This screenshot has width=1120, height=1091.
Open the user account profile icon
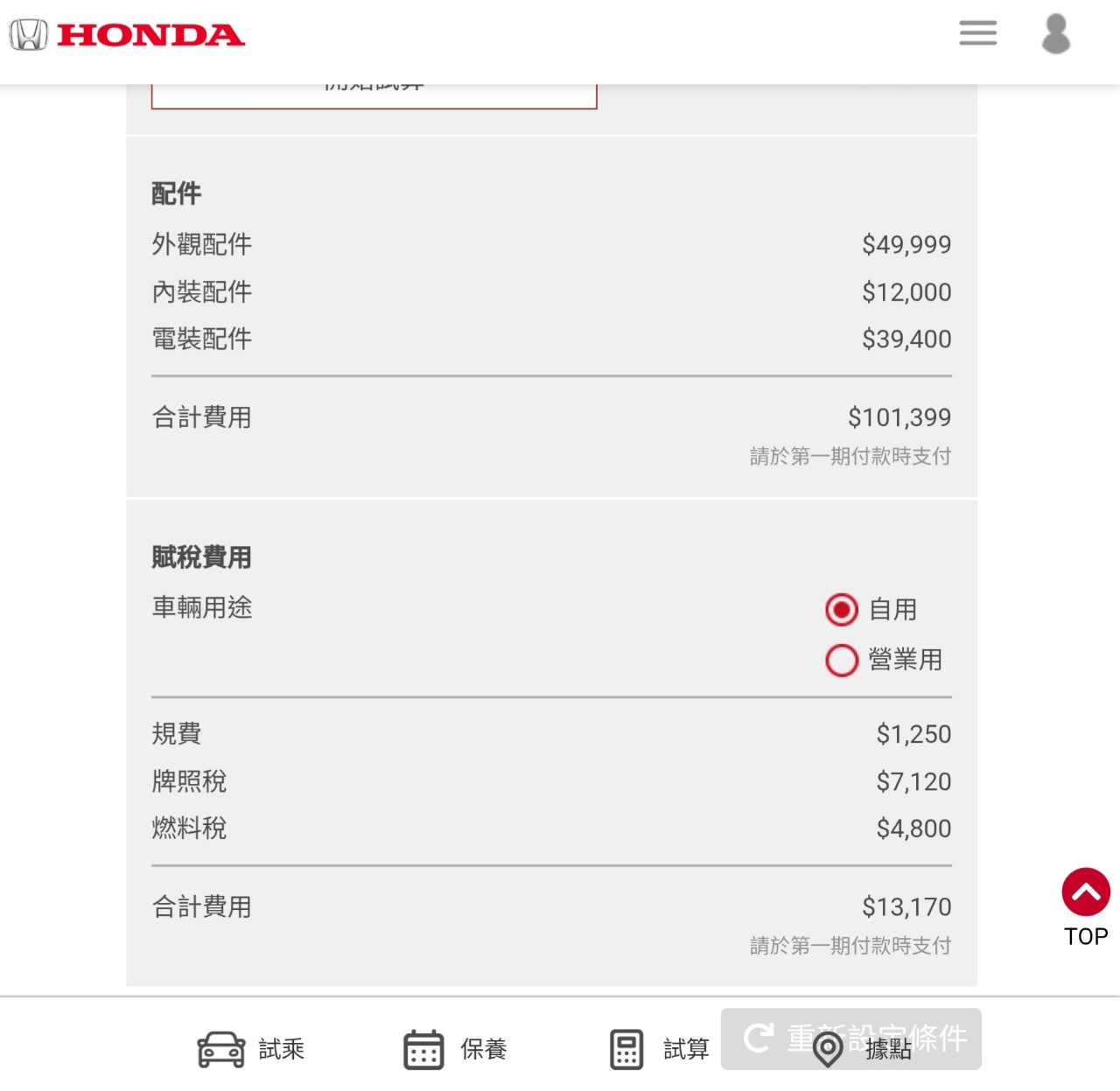(1056, 34)
